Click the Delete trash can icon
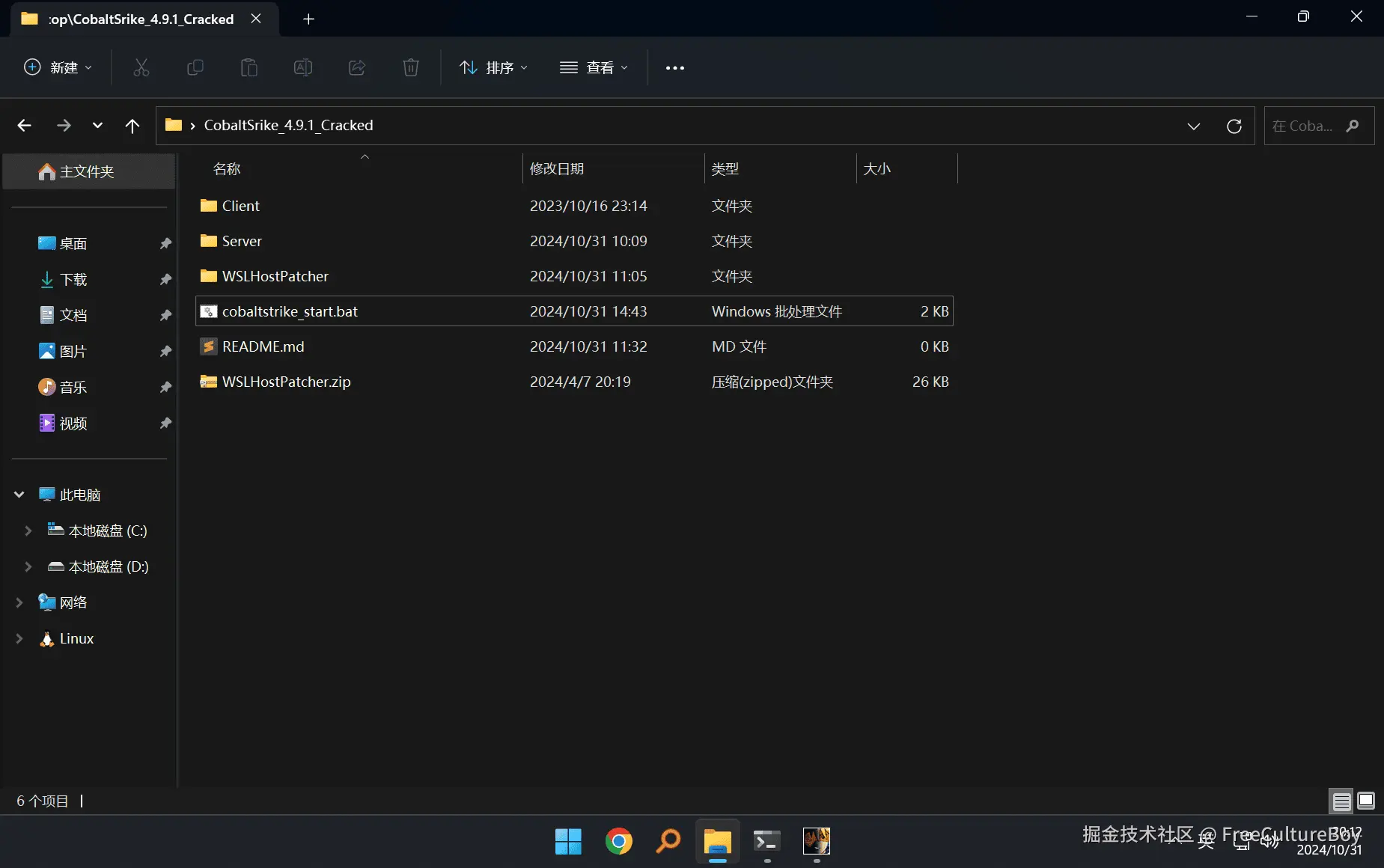This screenshot has width=1384, height=868. [x=411, y=68]
